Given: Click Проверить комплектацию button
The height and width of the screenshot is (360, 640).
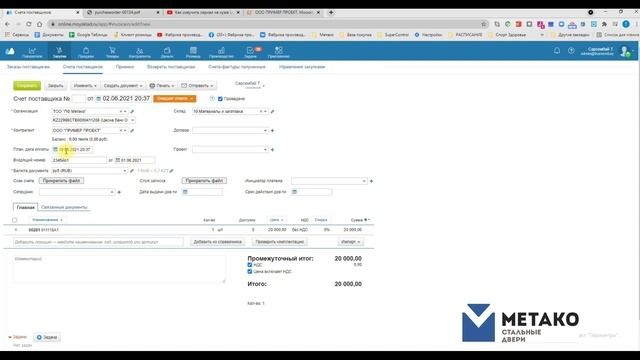Looking at the screenshot, I should tap(280, 242).
